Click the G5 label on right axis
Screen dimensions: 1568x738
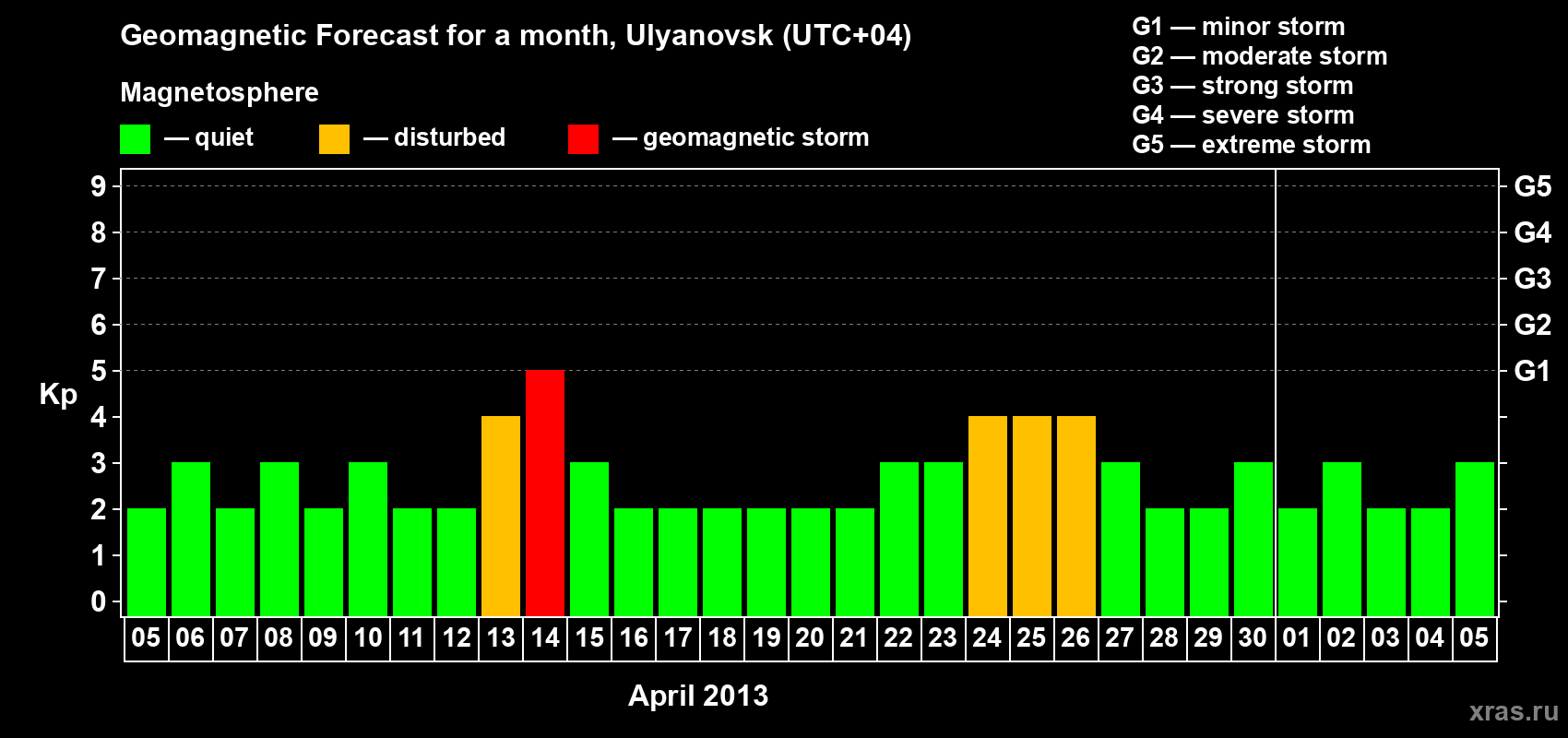pyautogui.click(x=1532, y=186)
